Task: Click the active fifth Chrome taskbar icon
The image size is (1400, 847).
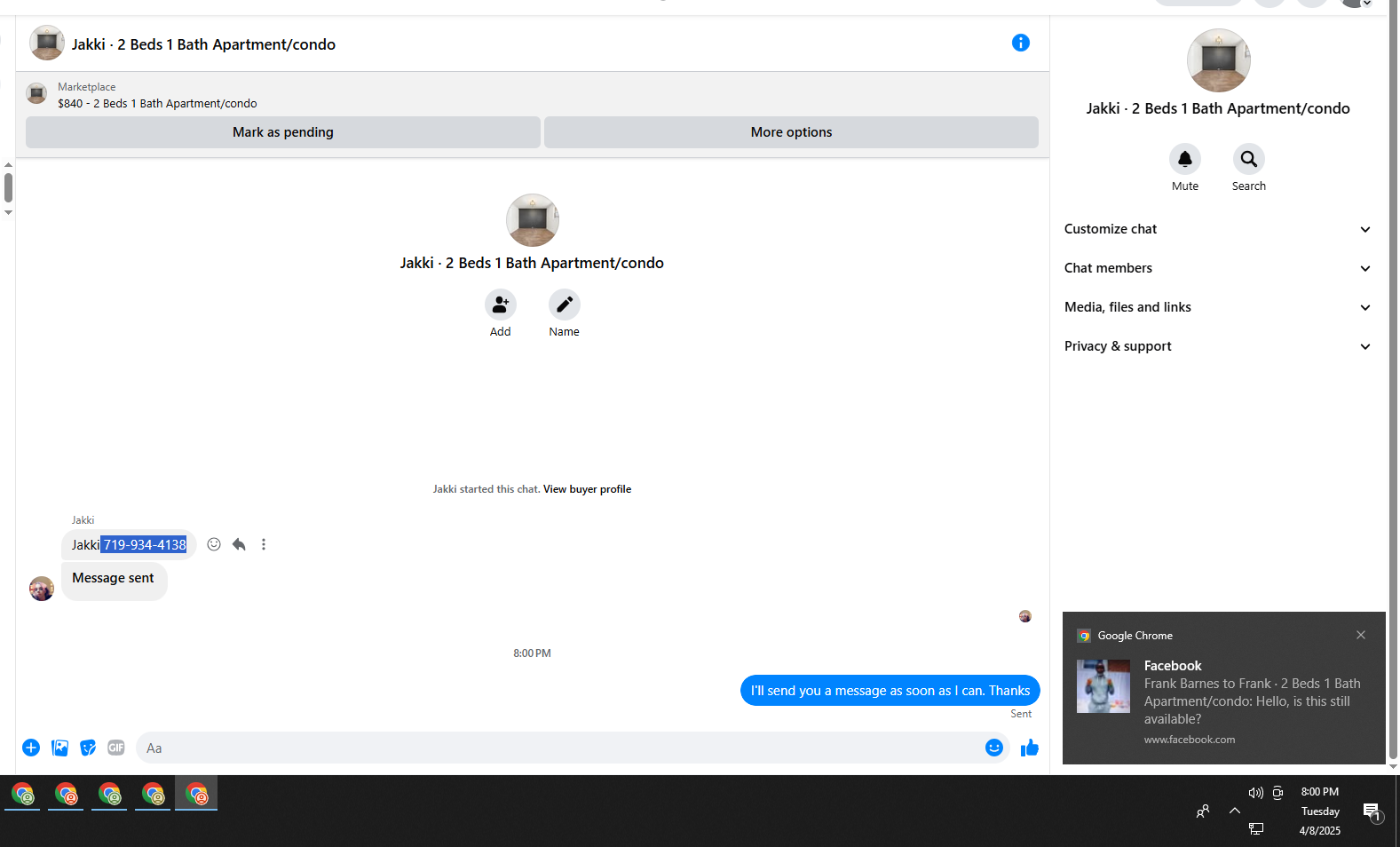Action: [196, 794]
